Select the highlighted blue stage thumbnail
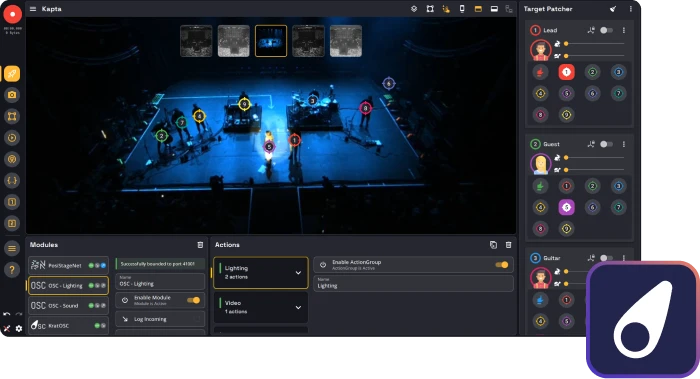The height and width of the screenshot is (379, 700). [x=271, y=41]
